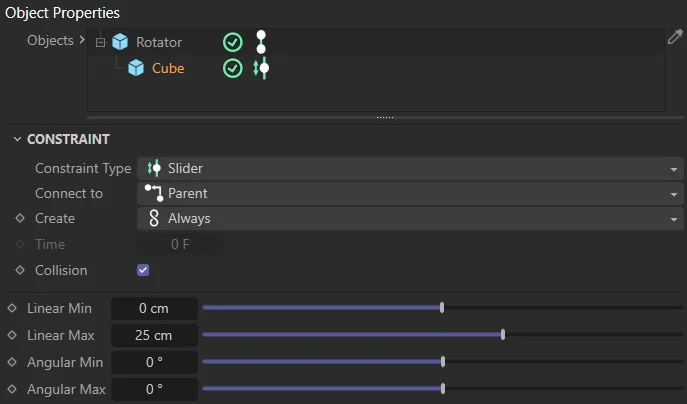Toggle the Cube green checkmark enable icon

click(233, 69)
